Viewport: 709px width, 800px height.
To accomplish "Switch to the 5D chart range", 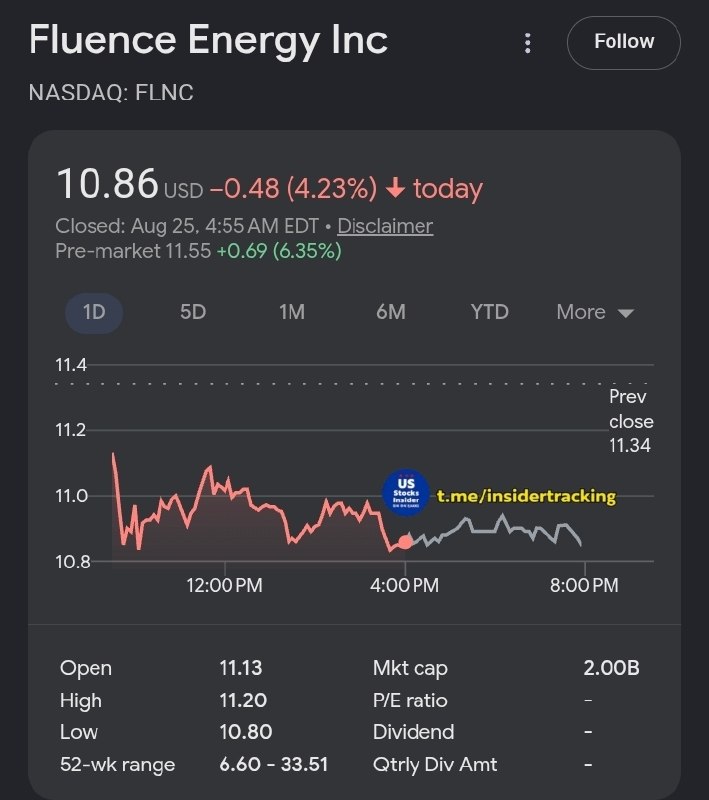I will point(193,312).
